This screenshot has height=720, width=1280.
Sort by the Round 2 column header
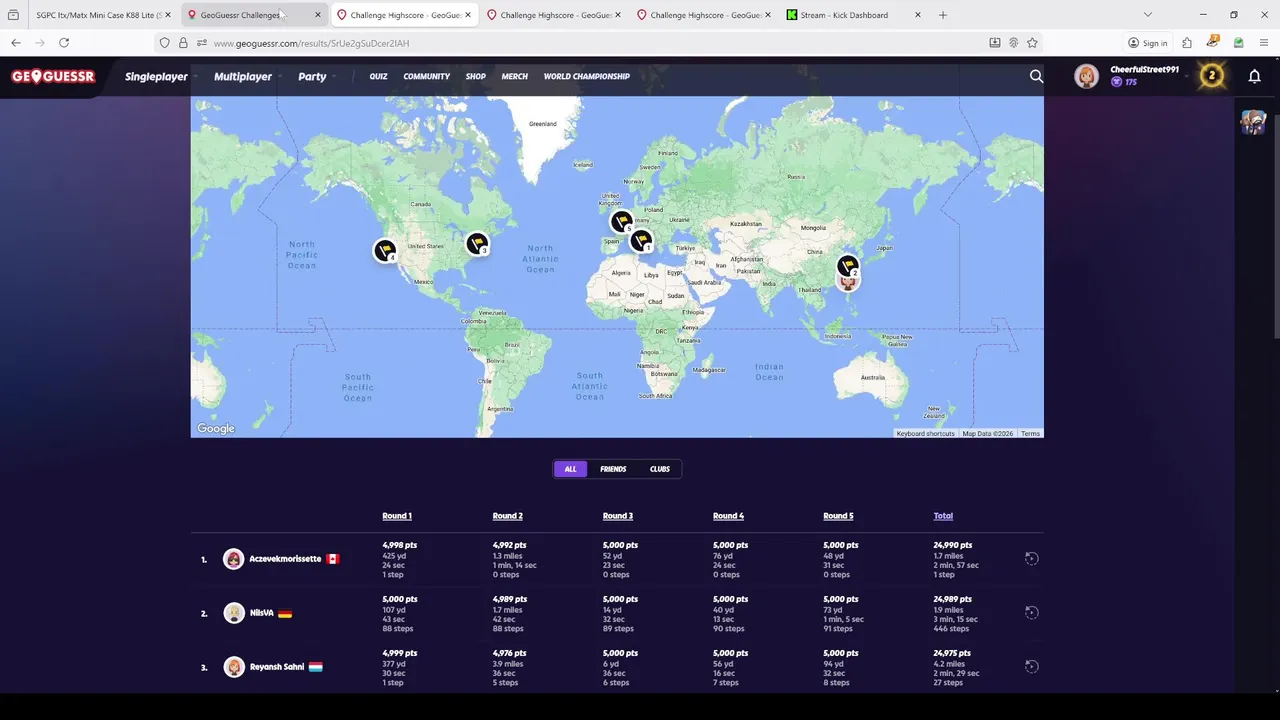pyautogui.click(x=507, y=516)
